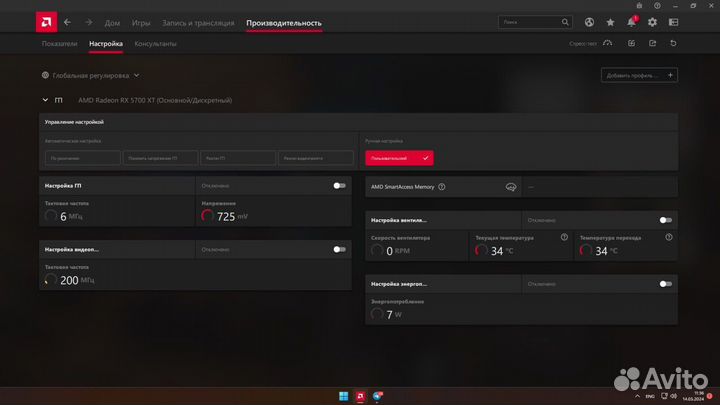Open Запись и трансляция tab
720x405 pixels.
tap(198, 22)
